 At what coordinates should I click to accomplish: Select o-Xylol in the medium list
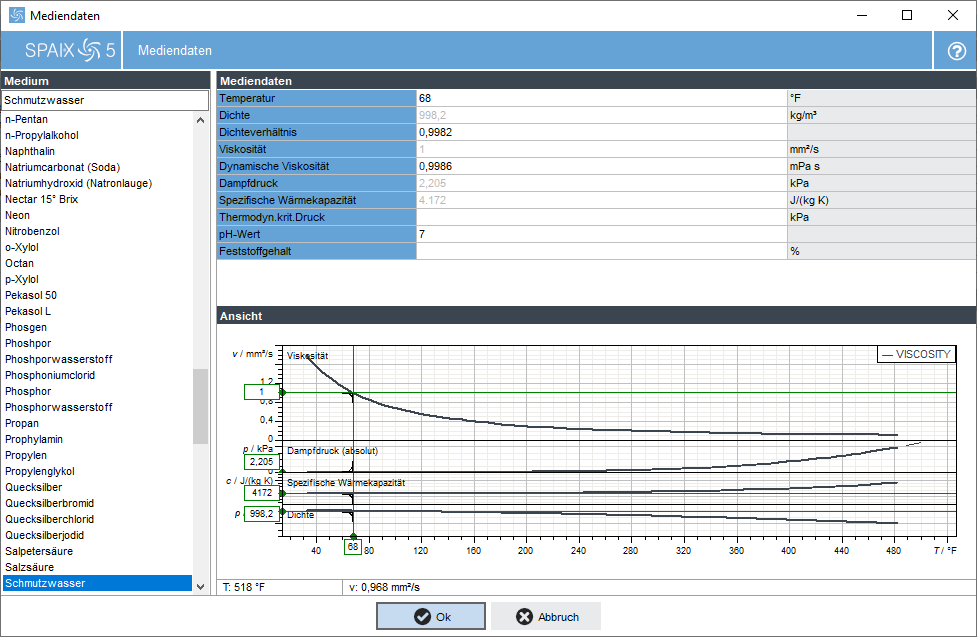(22, 247)
